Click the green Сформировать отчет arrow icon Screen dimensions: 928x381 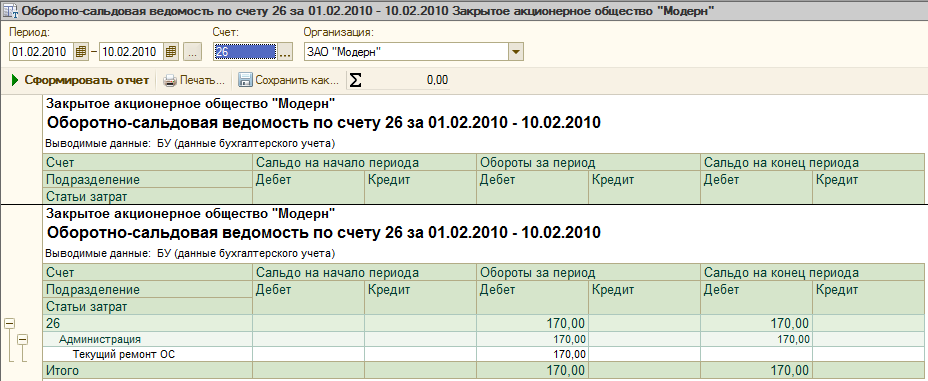pos(15,80)
